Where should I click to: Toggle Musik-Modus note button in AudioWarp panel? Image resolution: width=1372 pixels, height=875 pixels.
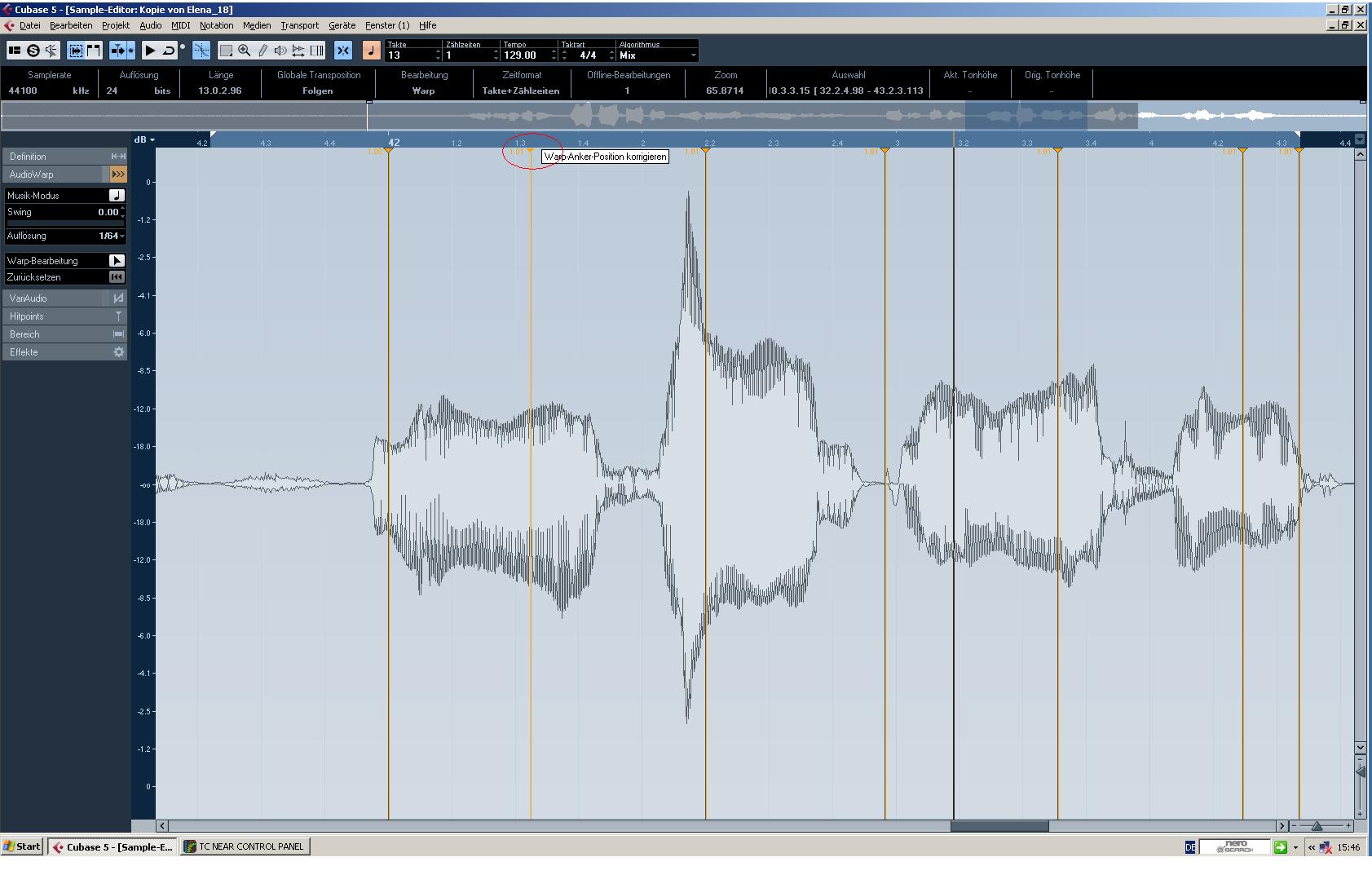coord(117,196)
